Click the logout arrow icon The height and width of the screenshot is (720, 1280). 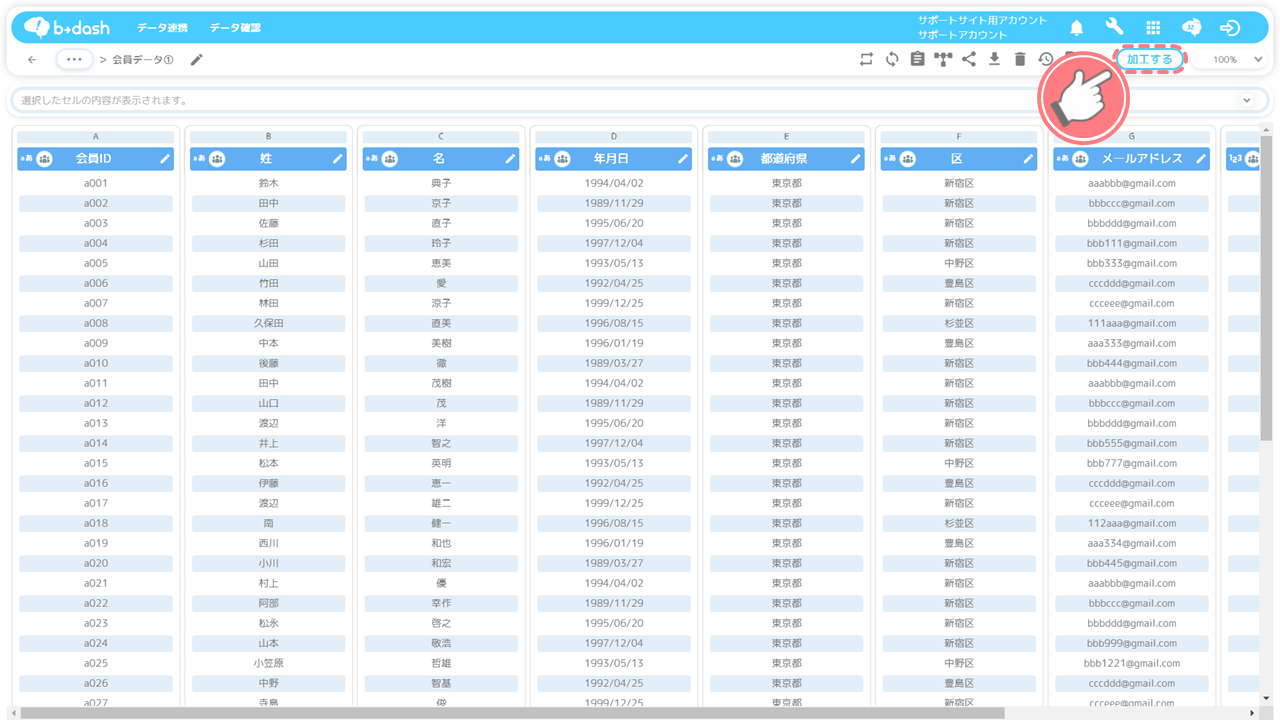pos(1230,28)
